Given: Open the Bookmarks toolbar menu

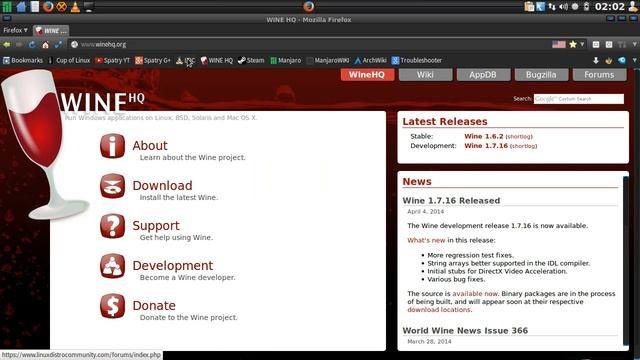Looking at the screenshot, I should pos(23,60).
